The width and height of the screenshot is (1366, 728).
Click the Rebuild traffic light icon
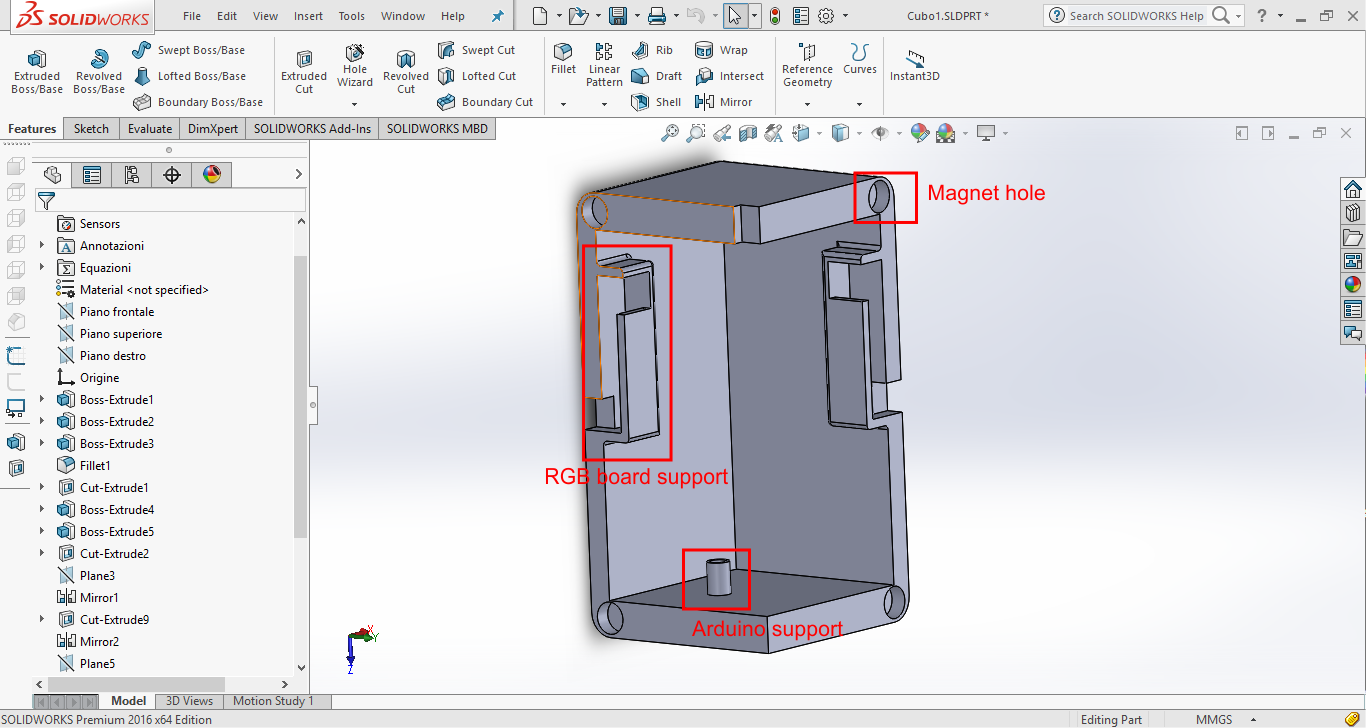click(775, 16)
